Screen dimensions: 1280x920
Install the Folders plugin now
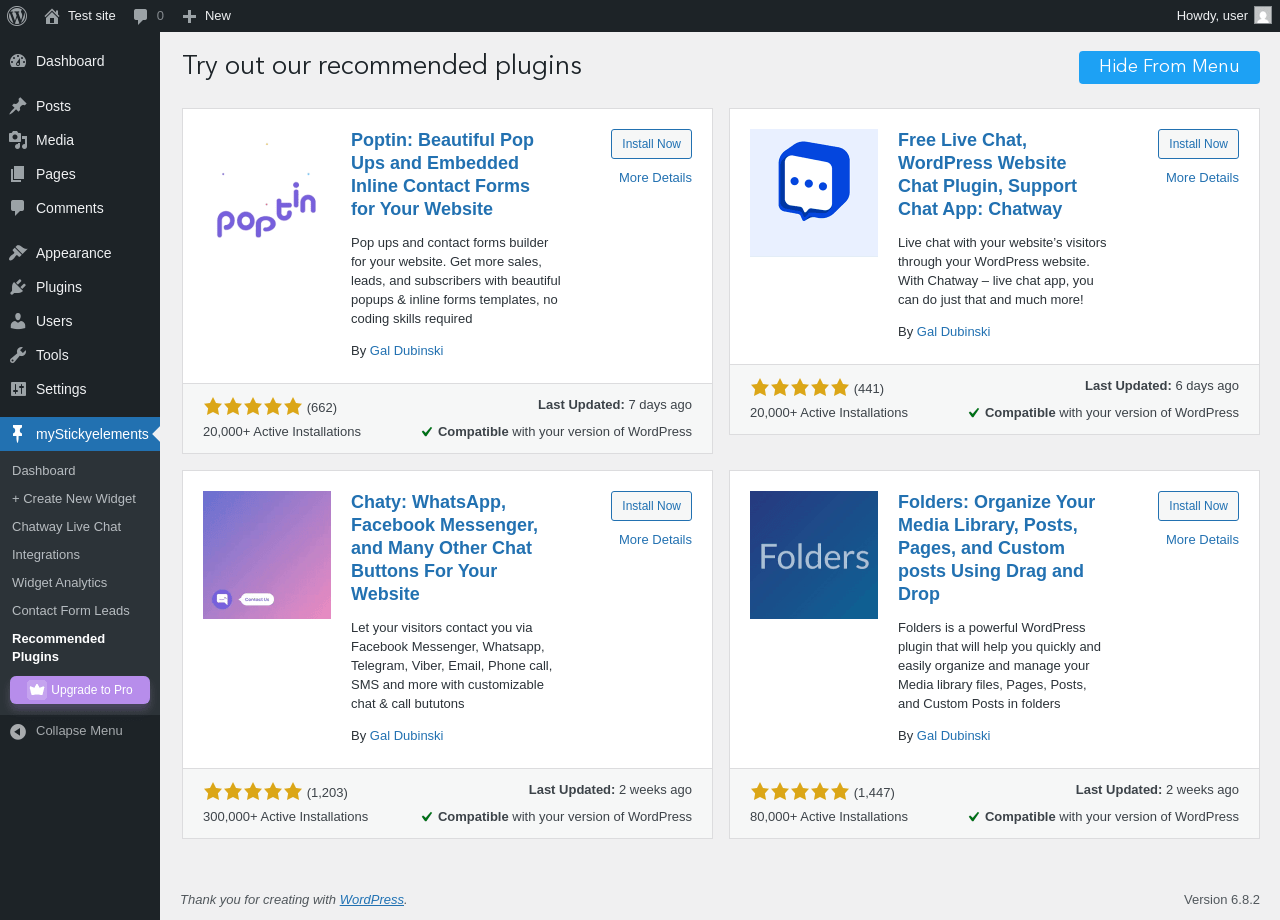tap(1198, 506)
